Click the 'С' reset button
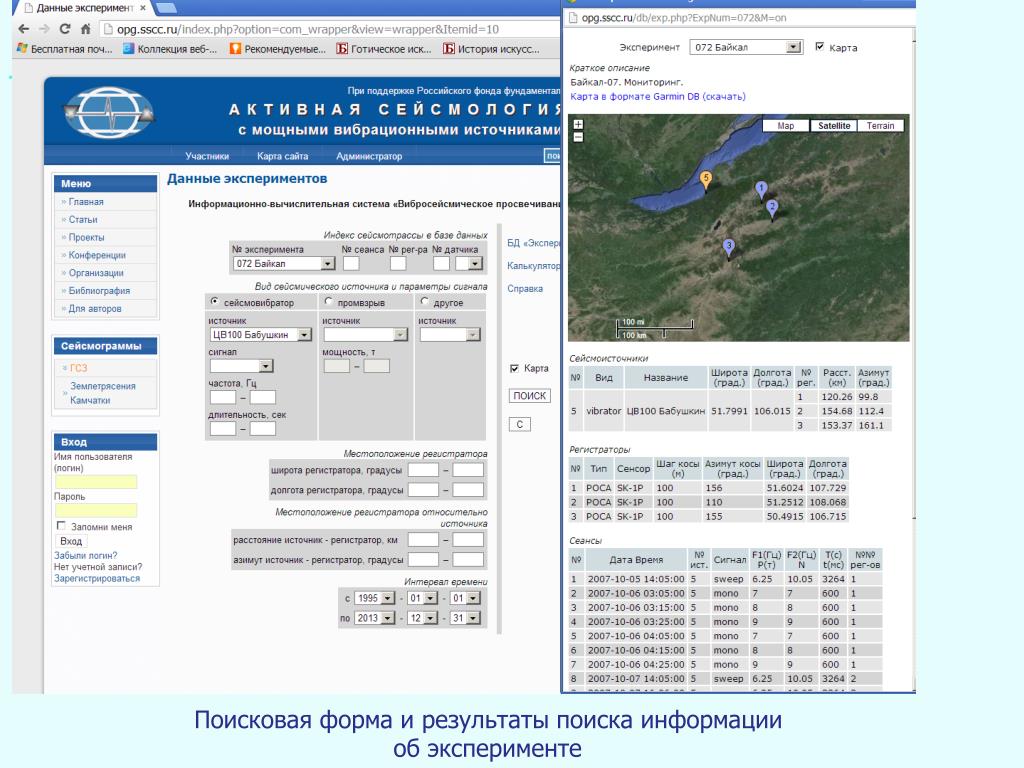Screen dimensions: 1024x768 [x=520, y=424]
